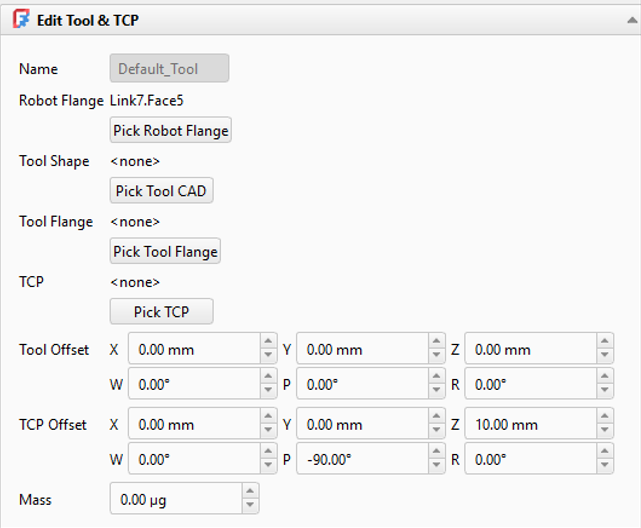Click TCP Offset W angle field
This screenshot has height=528, width=641.
tap(195, 459)
